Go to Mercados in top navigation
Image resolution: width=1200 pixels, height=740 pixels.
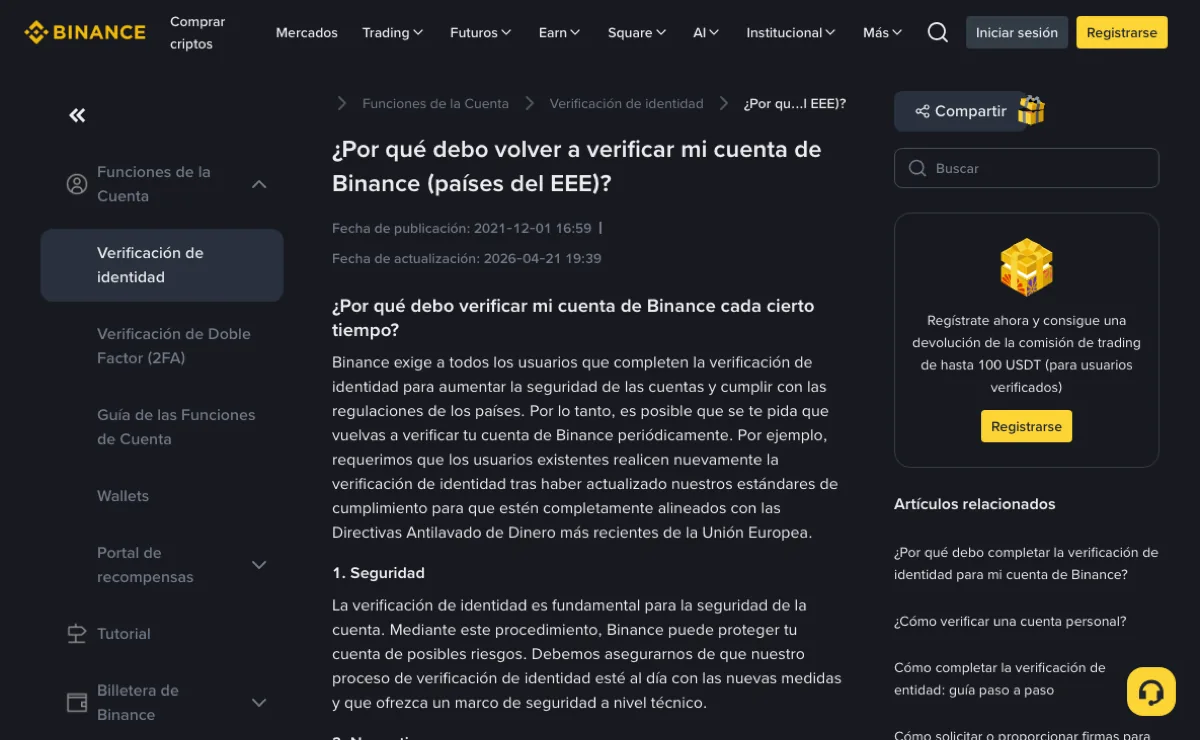click(x=306, y=32)
